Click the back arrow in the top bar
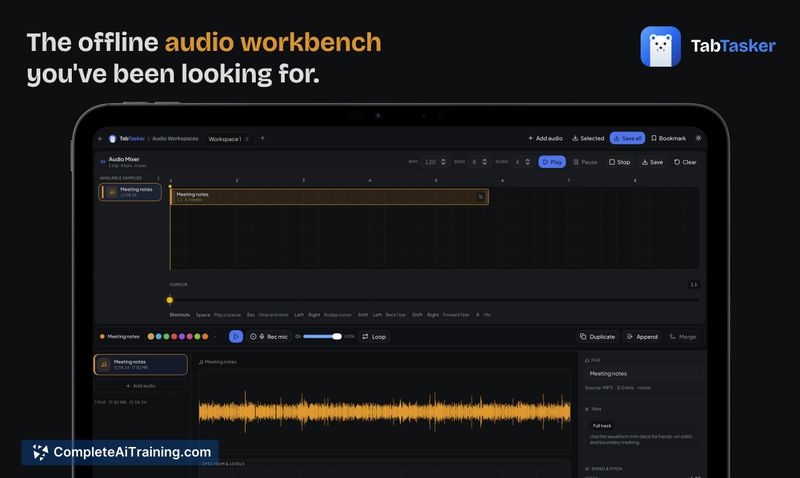The image size is (800, 478). click(101, 139)
